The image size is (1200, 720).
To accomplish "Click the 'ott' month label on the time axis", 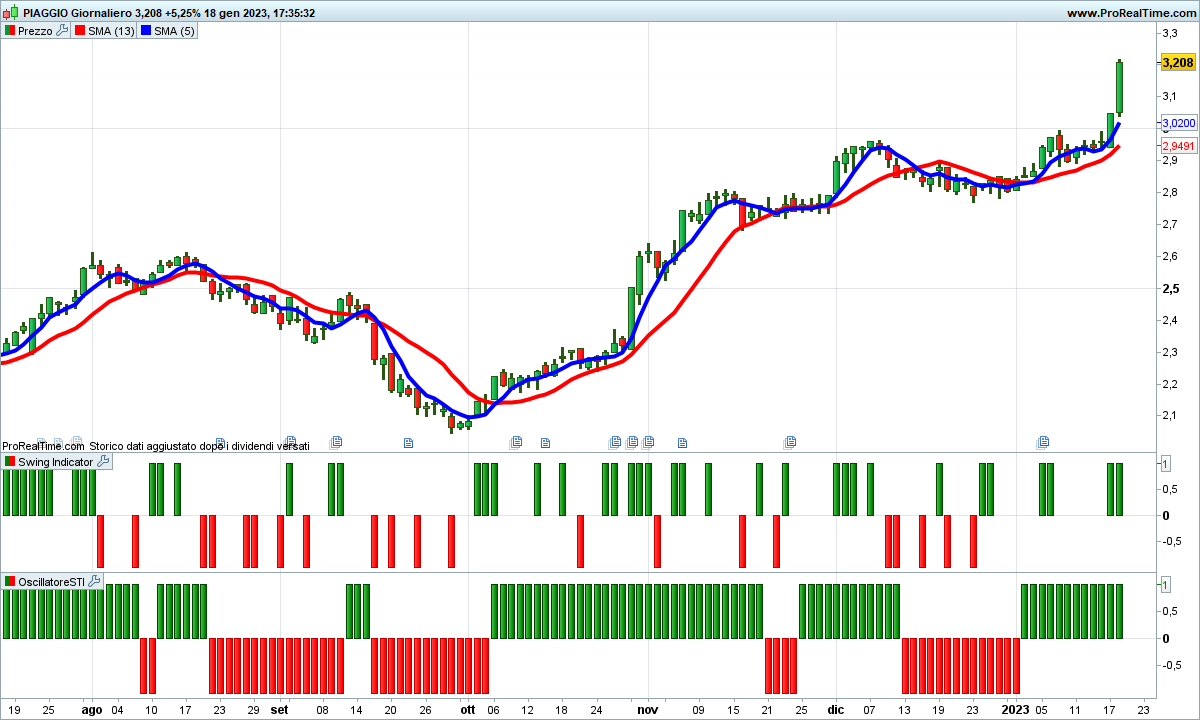I will 468,710.
